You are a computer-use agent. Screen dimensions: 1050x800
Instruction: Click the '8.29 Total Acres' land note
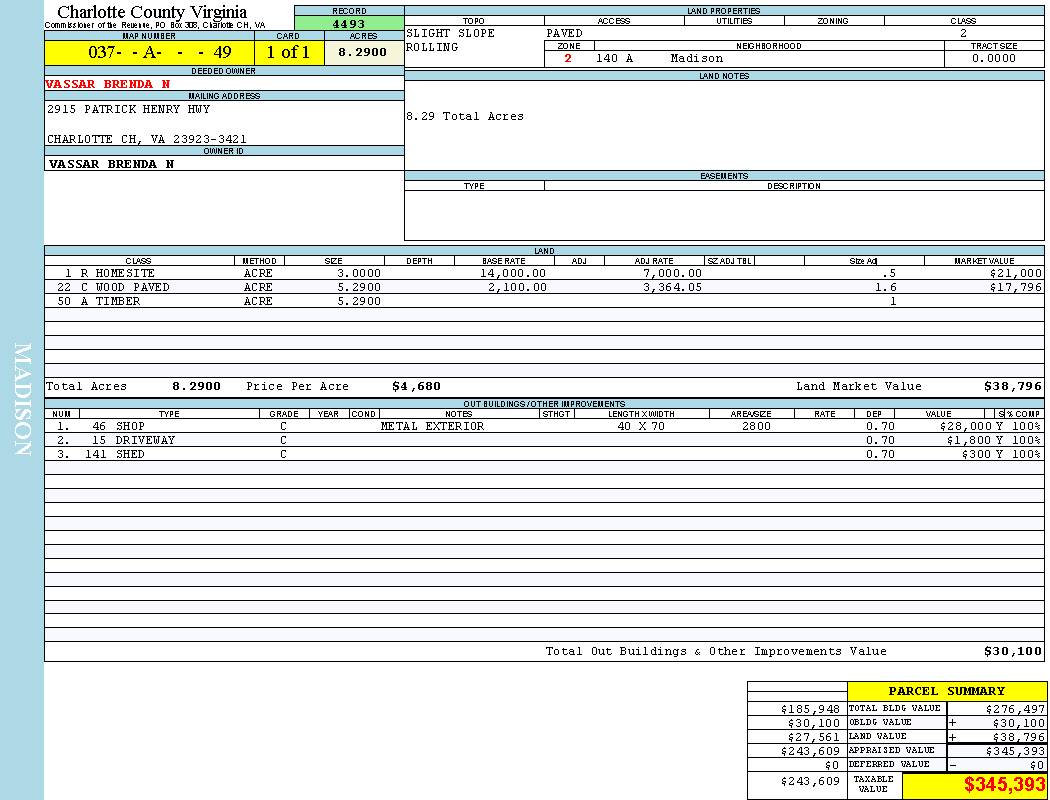465,116
